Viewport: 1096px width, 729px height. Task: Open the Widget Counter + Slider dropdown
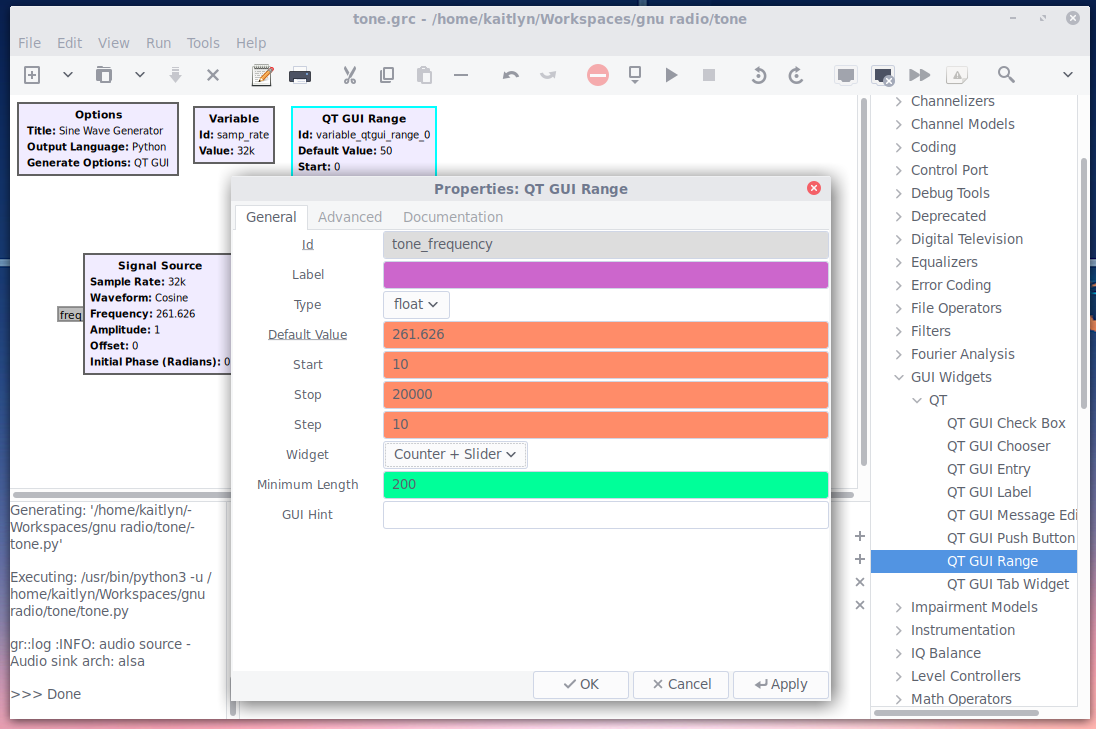click(x=455, y=454)
